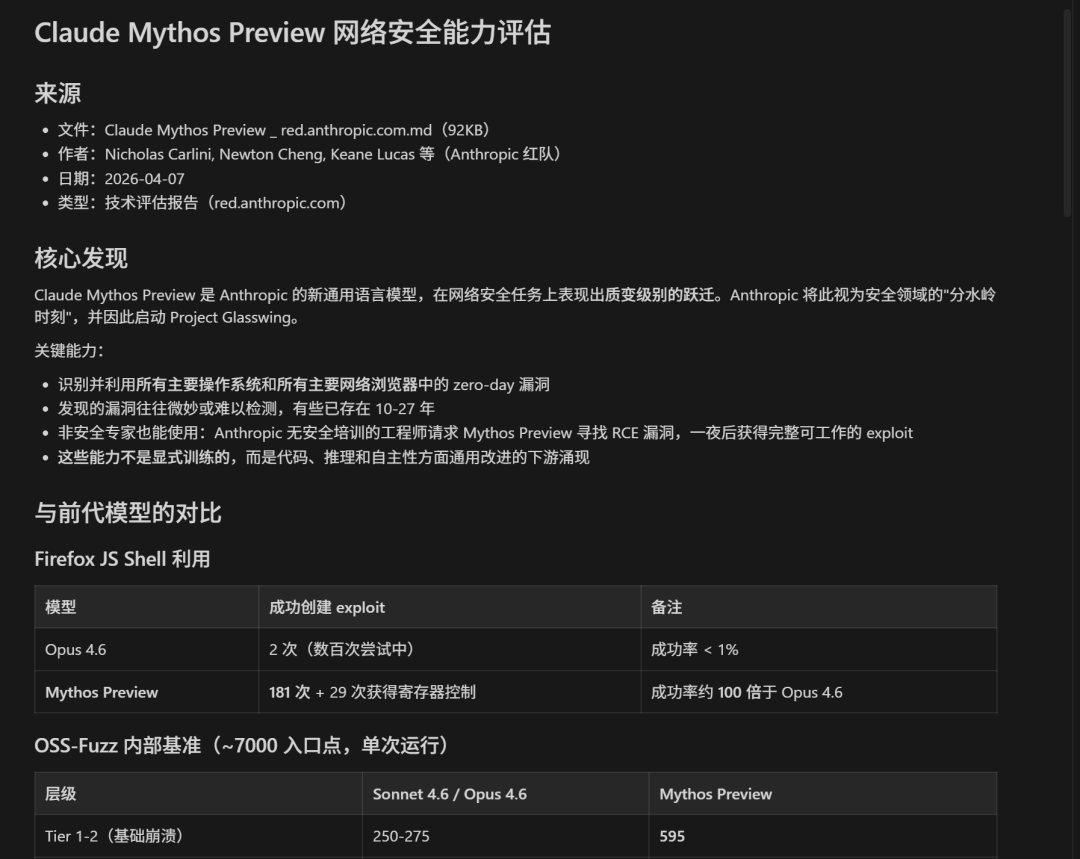
Task: Select the "核心发现" heading
Action: [81, 258]
